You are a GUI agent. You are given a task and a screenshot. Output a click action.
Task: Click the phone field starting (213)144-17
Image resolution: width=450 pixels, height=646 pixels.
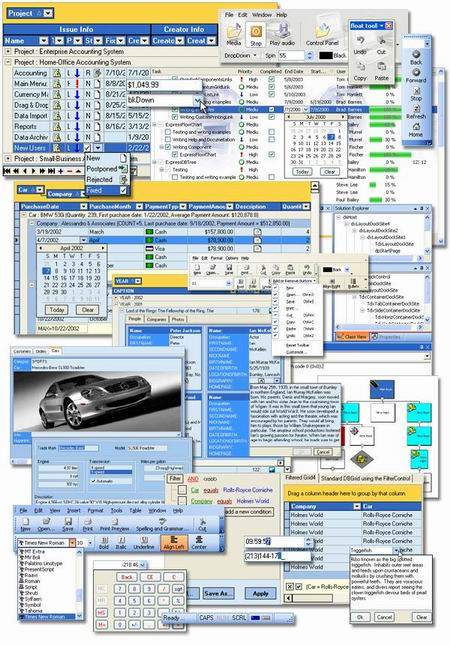click(277, 556)
